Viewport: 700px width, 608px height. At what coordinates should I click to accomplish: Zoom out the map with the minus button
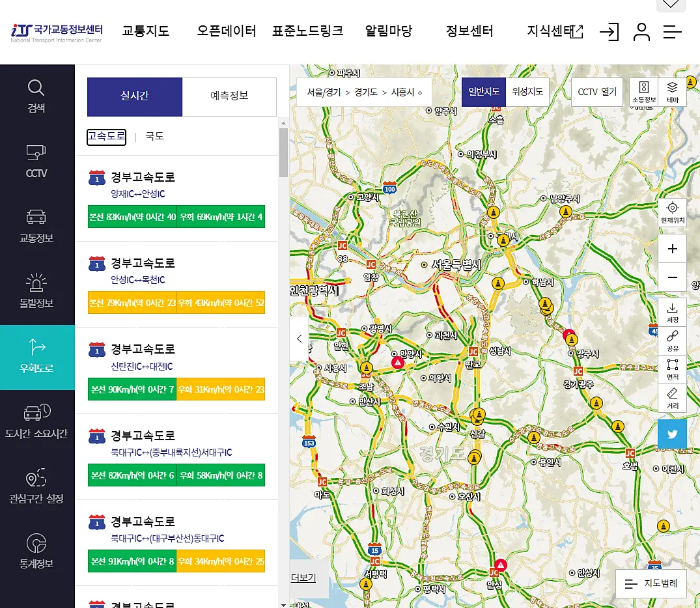pos(672,277)
